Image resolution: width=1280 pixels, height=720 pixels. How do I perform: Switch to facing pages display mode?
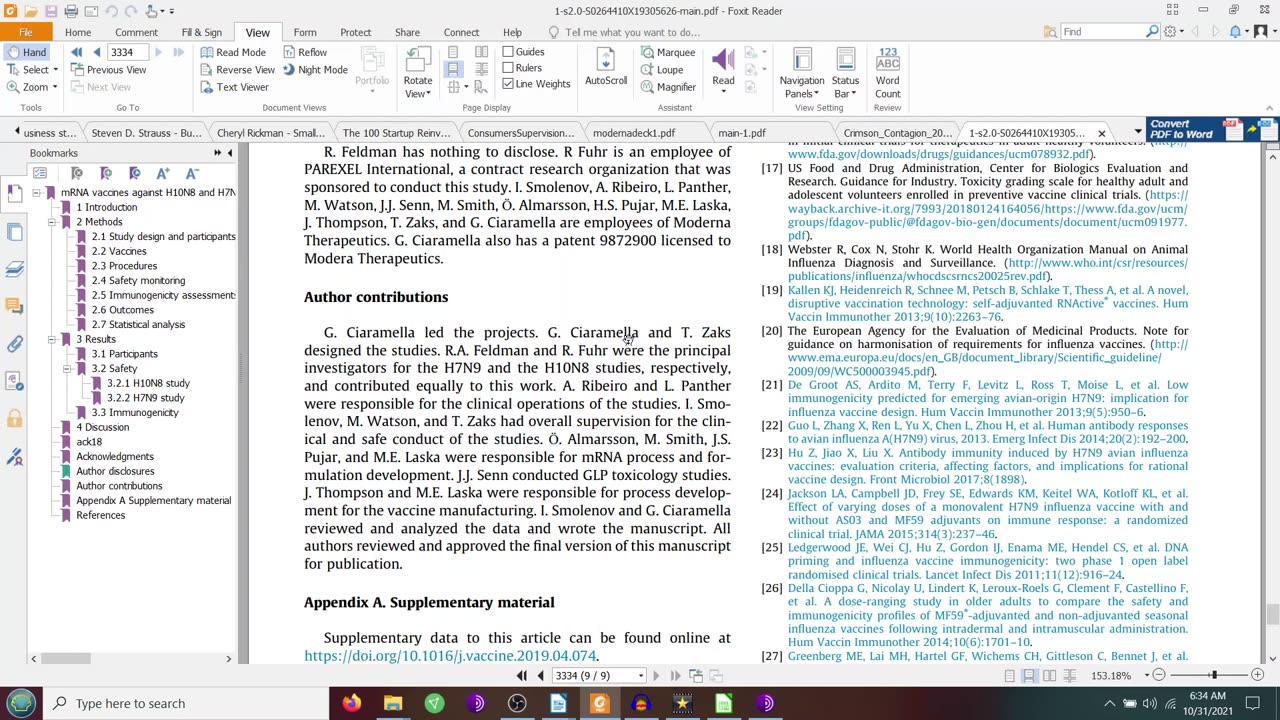[482, 52]
